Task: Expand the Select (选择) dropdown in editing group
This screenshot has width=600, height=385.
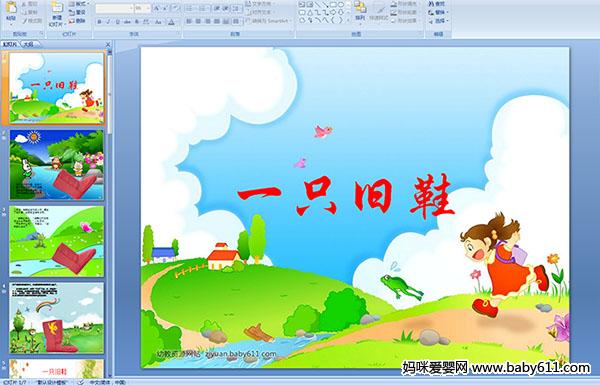Action: tap(439, 21)
